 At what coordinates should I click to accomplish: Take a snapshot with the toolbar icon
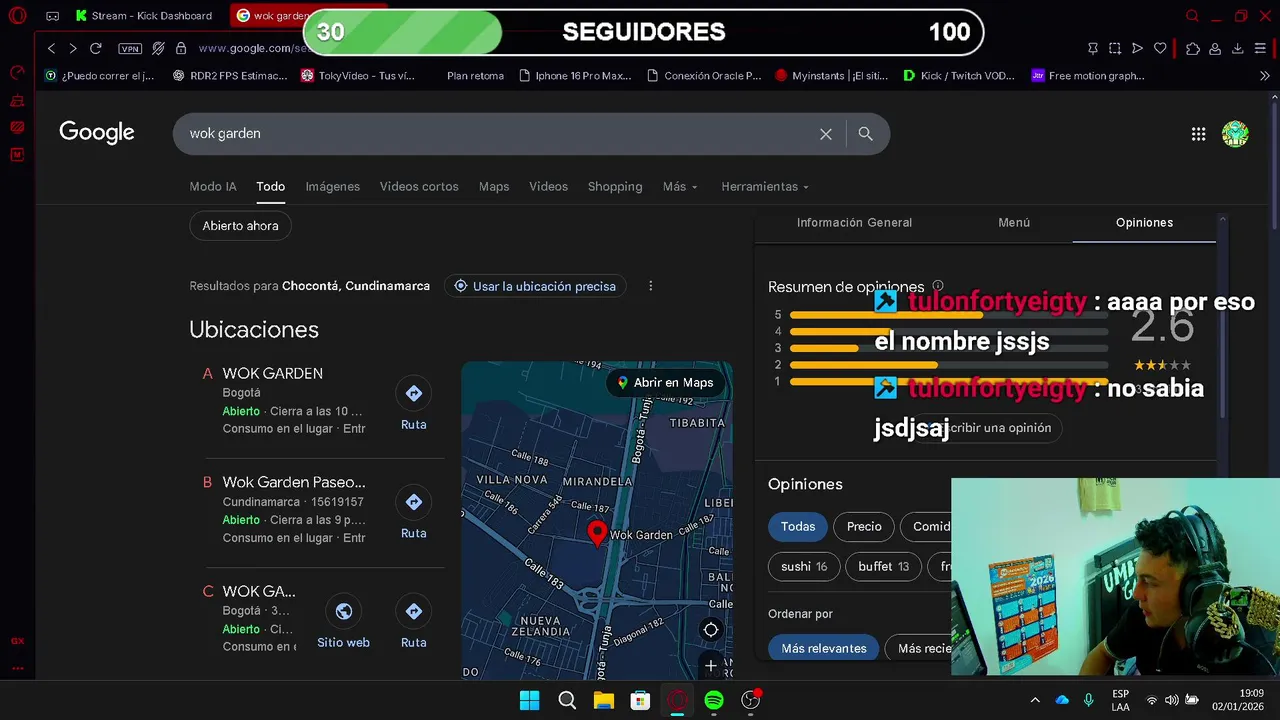point(1115,48)
